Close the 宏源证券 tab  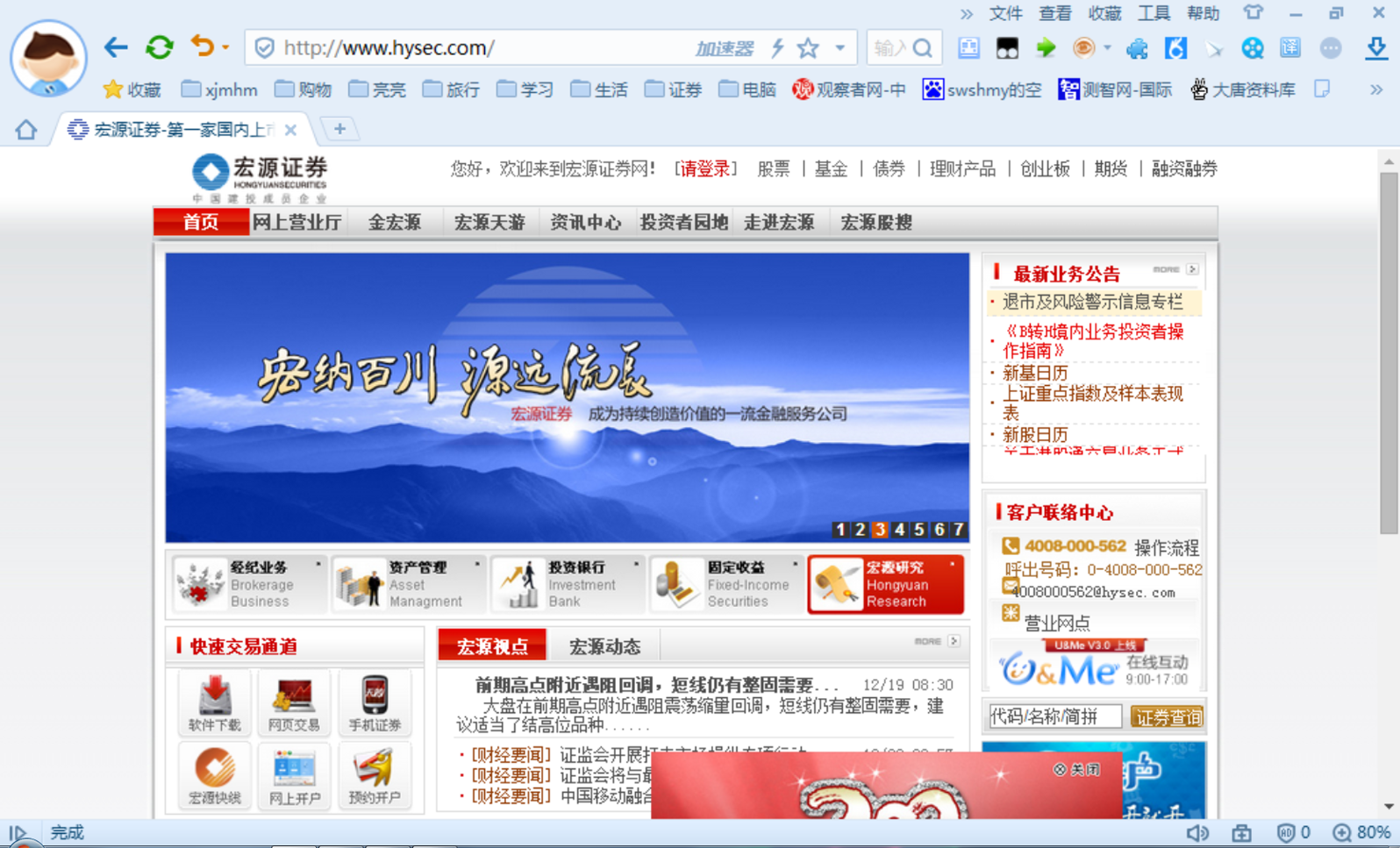pyautogui.click(x=290, y=130)
